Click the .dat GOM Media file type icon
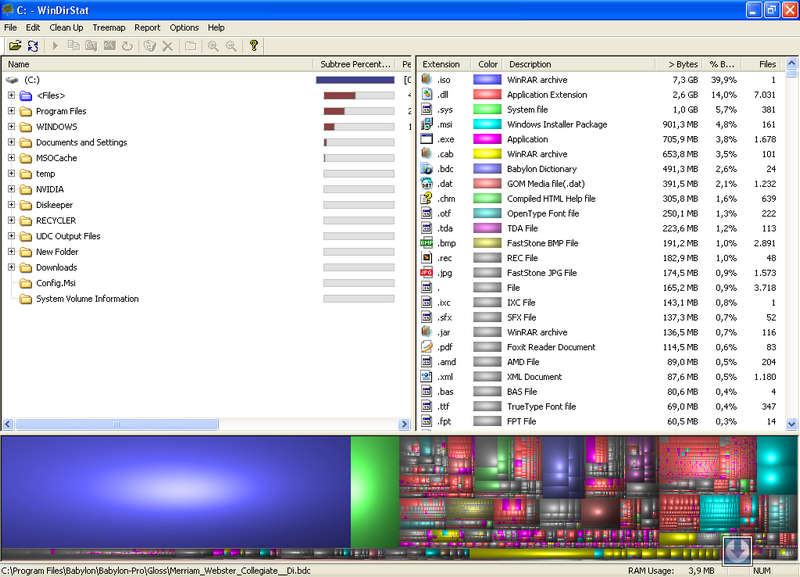 click(x=427, y=184)
